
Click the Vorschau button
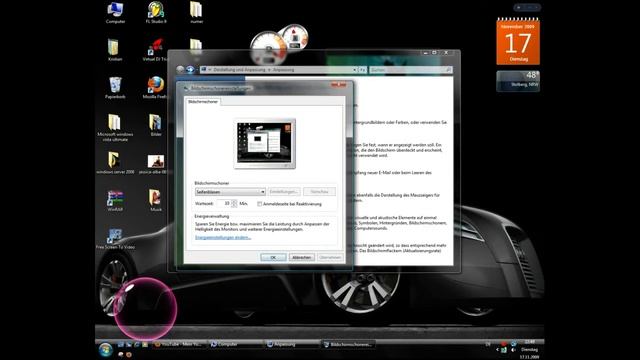coord(319,191)
